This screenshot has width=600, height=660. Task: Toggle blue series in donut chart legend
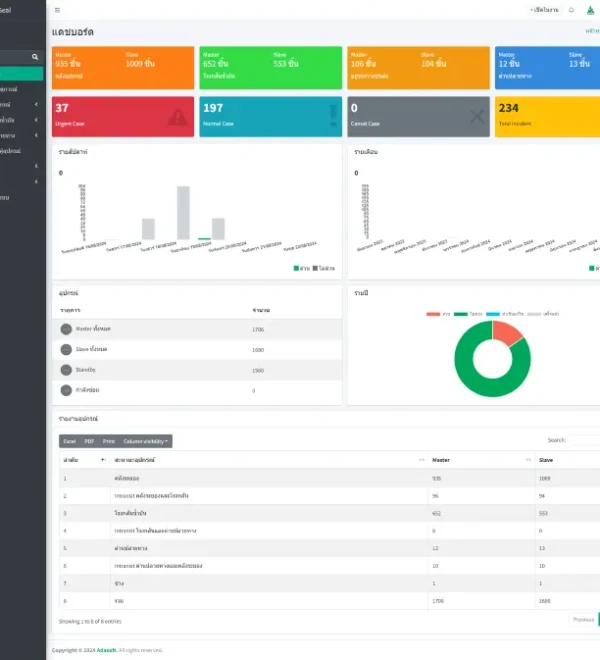coord(504,314)
